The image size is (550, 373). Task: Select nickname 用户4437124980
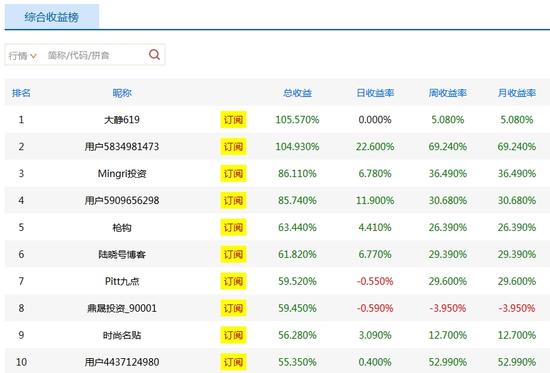[122, 362]
